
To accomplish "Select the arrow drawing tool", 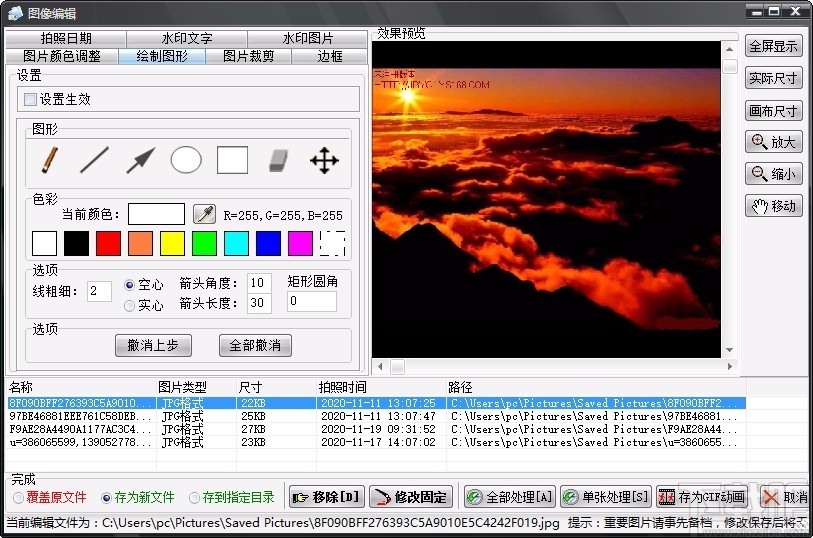I will point(141,160).
